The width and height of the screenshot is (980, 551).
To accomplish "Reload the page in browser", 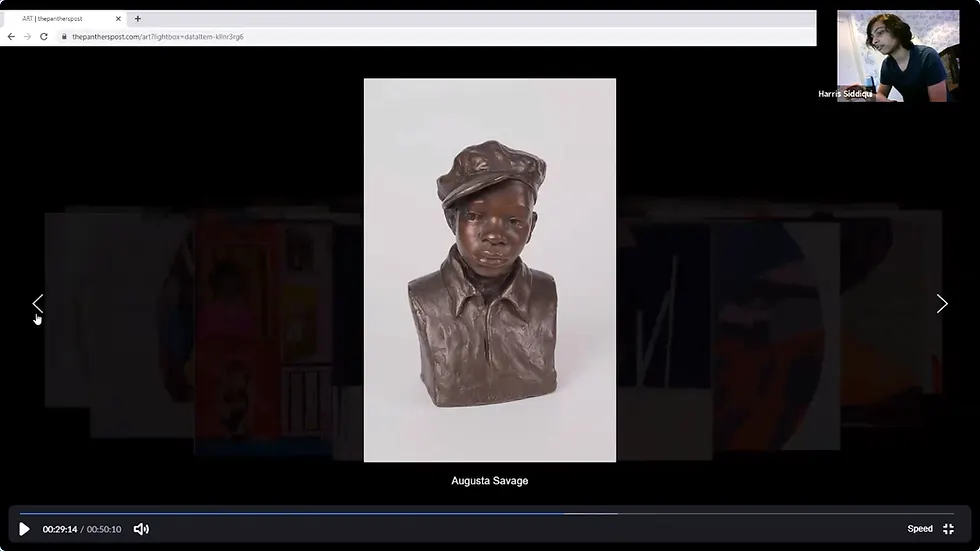I will 44,37.
